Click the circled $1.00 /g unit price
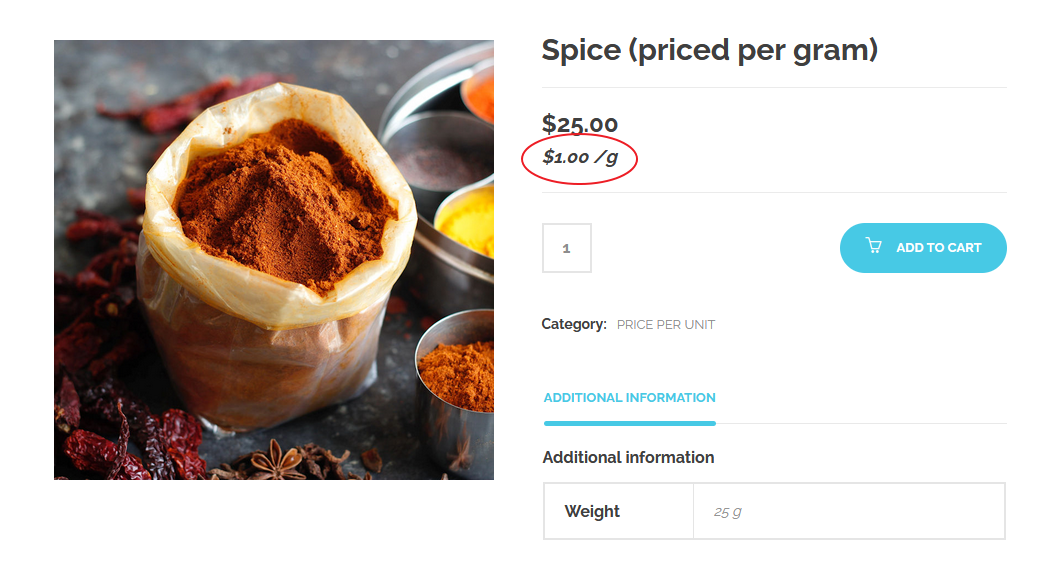 pos(579,157)
